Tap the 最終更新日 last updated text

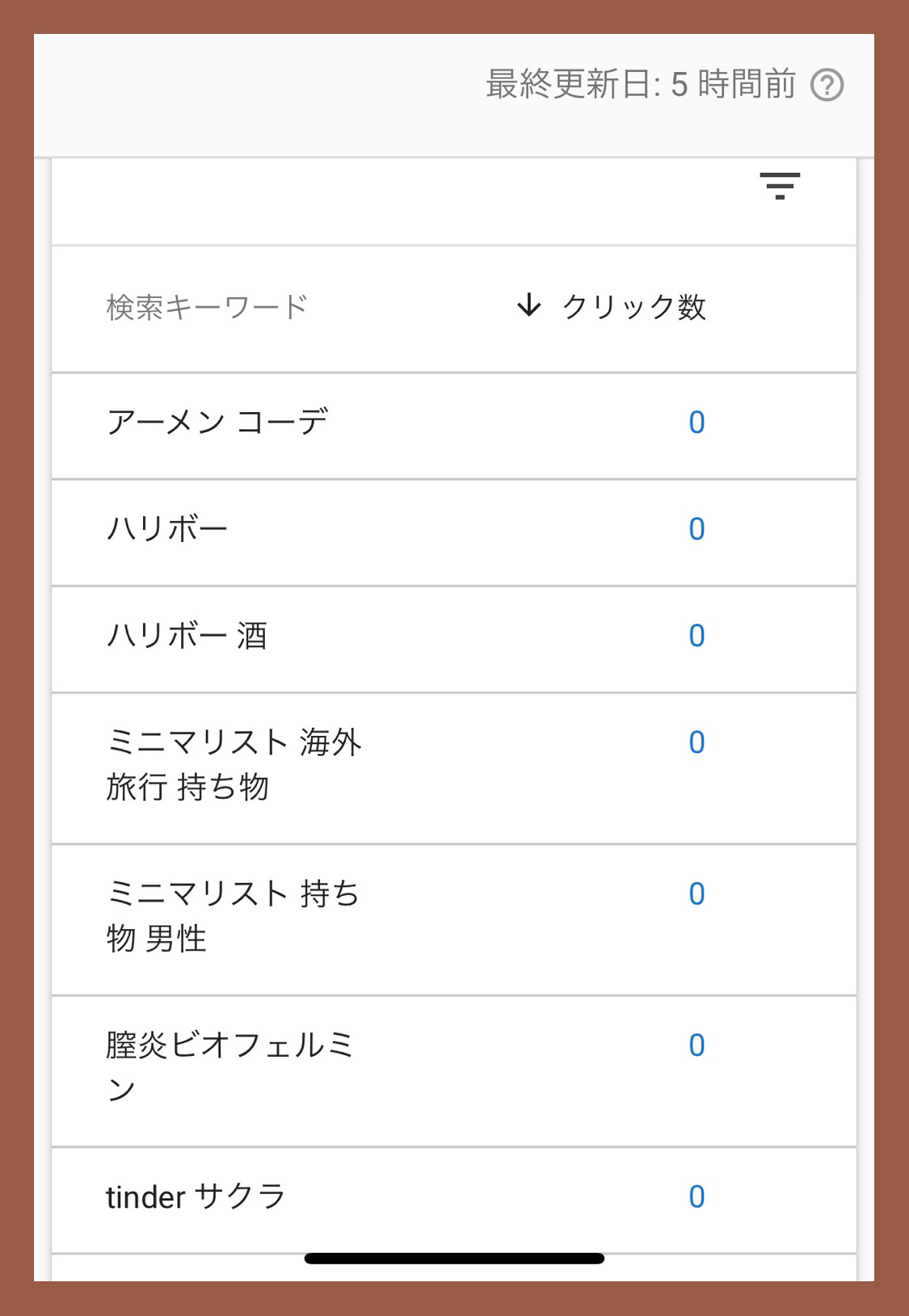click(641, 84)
